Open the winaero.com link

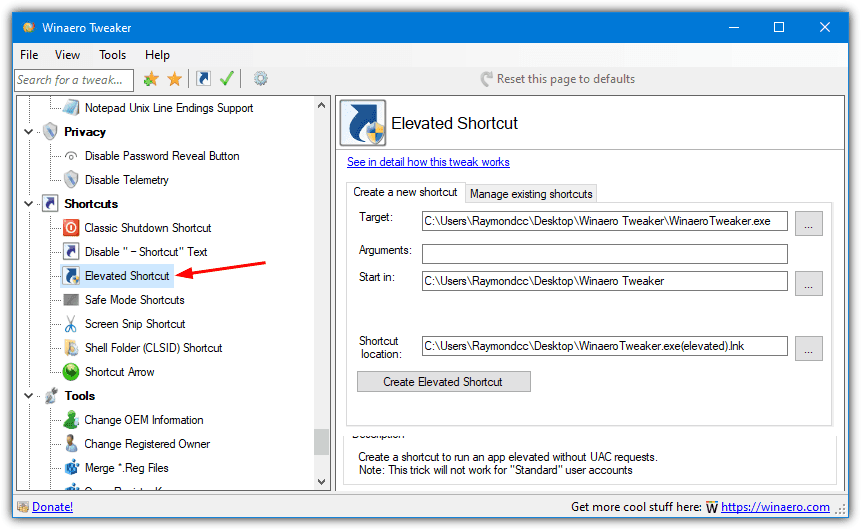(775, 507)
